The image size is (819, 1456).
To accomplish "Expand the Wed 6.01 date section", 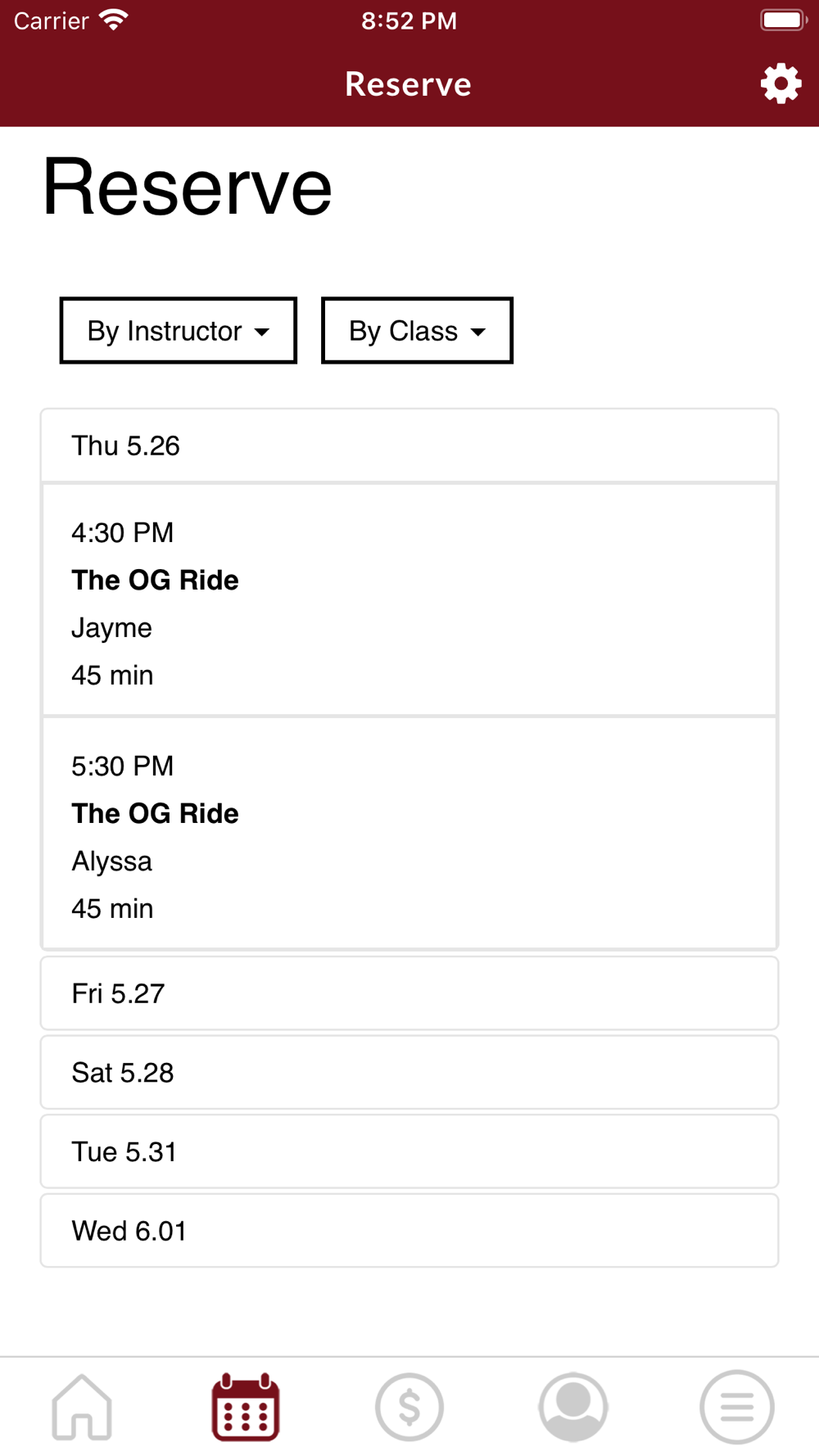I will pyautogui.click(x=409, y=1231).
